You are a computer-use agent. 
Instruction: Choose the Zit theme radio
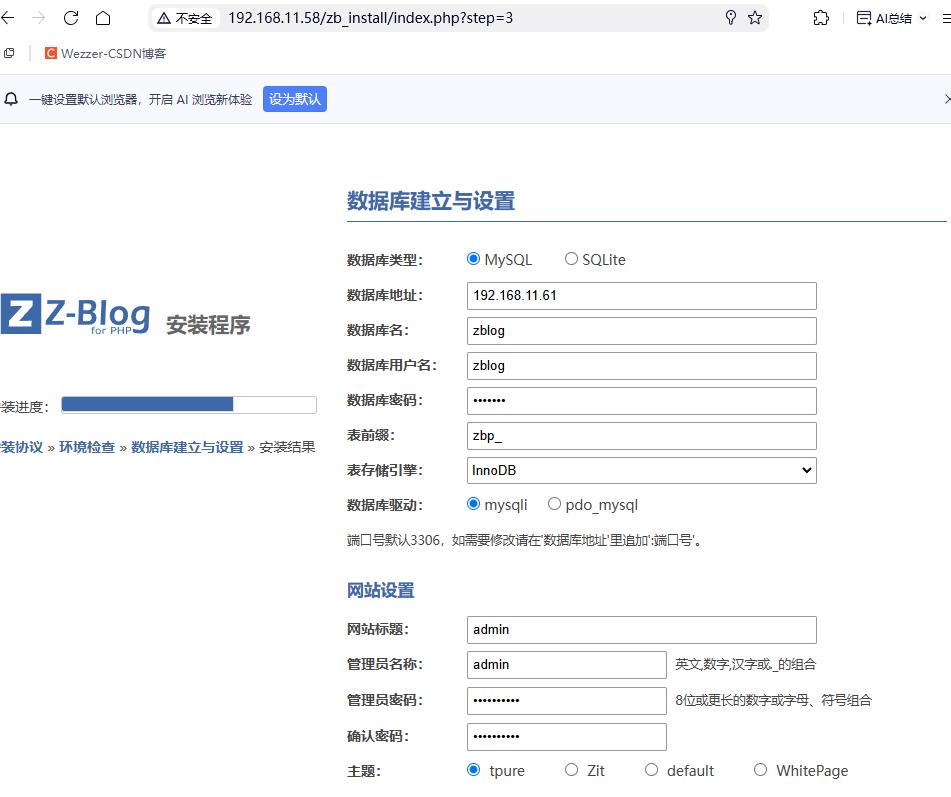coord(571,770)
